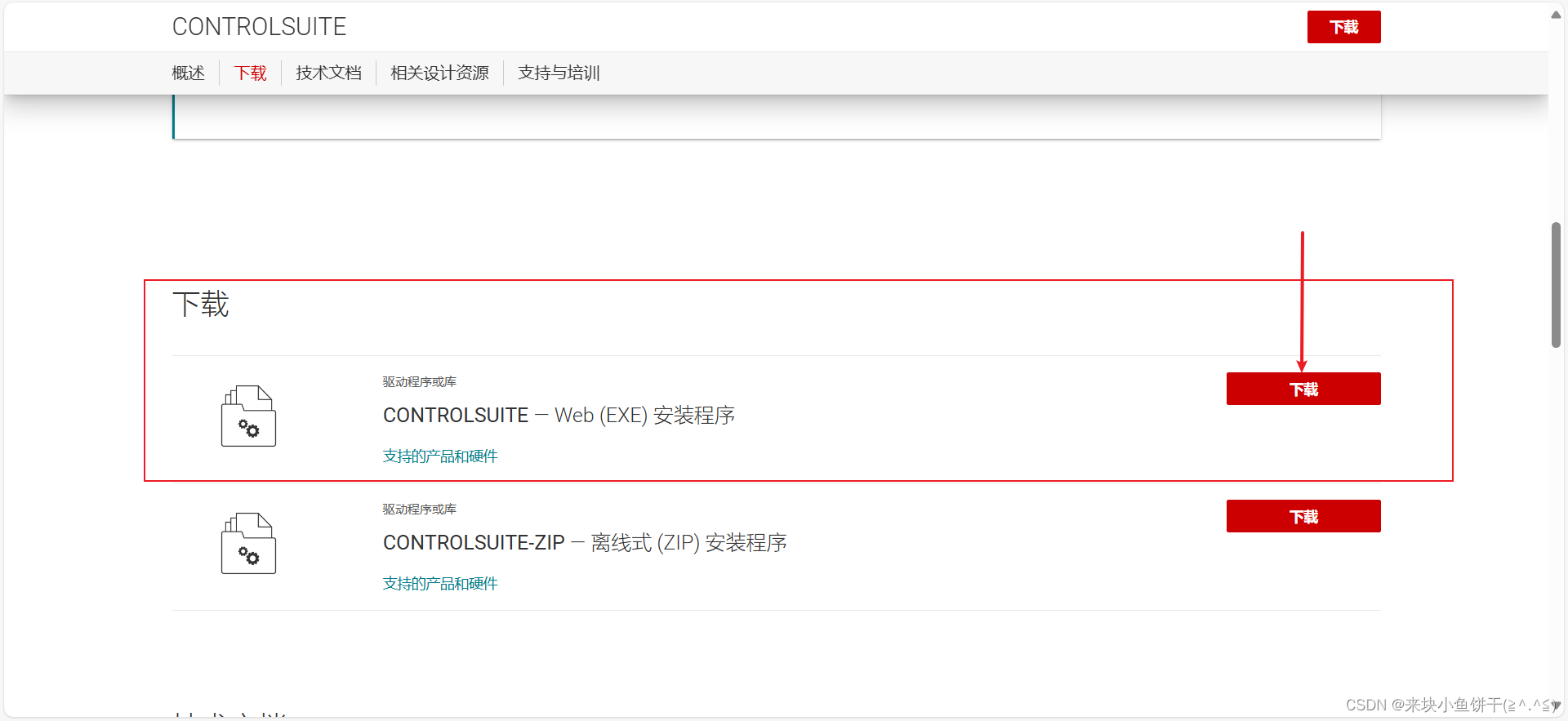Go to the 支持与培训 tab
Image resolution: width=1568 pixels, height=721 pixels.
(559, 73)
